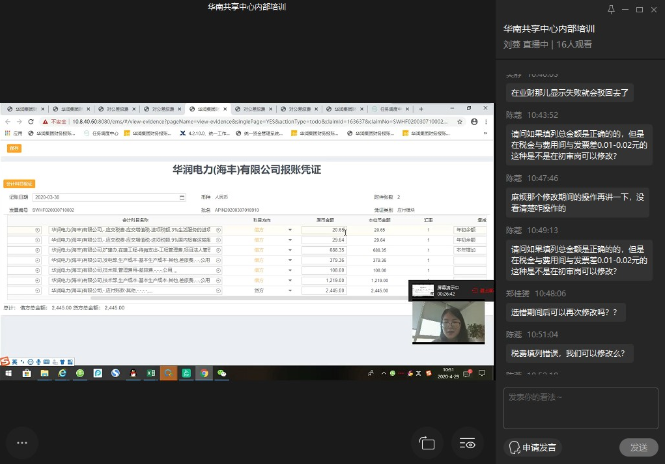Screen dimensions: 665x464
Task: Switch to the first browser tab
Action: (x=25, y=109)
